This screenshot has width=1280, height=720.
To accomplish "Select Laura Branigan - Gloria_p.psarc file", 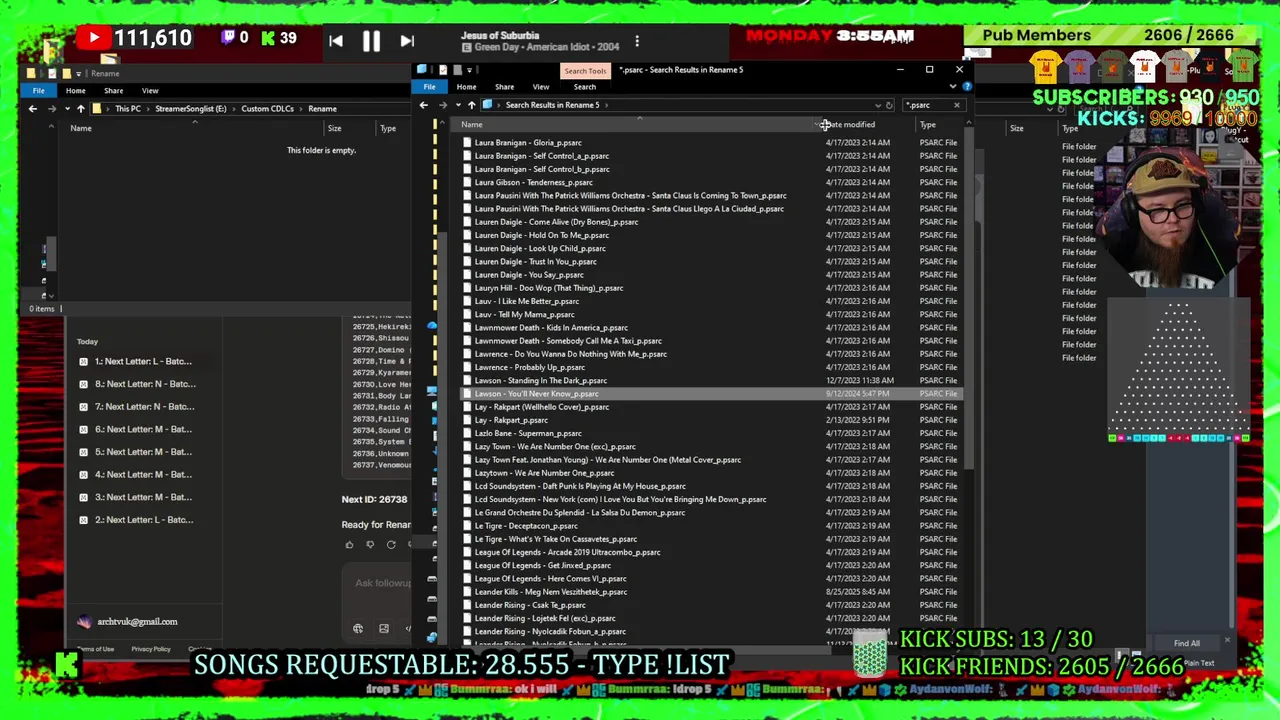I will pos(528,143).
